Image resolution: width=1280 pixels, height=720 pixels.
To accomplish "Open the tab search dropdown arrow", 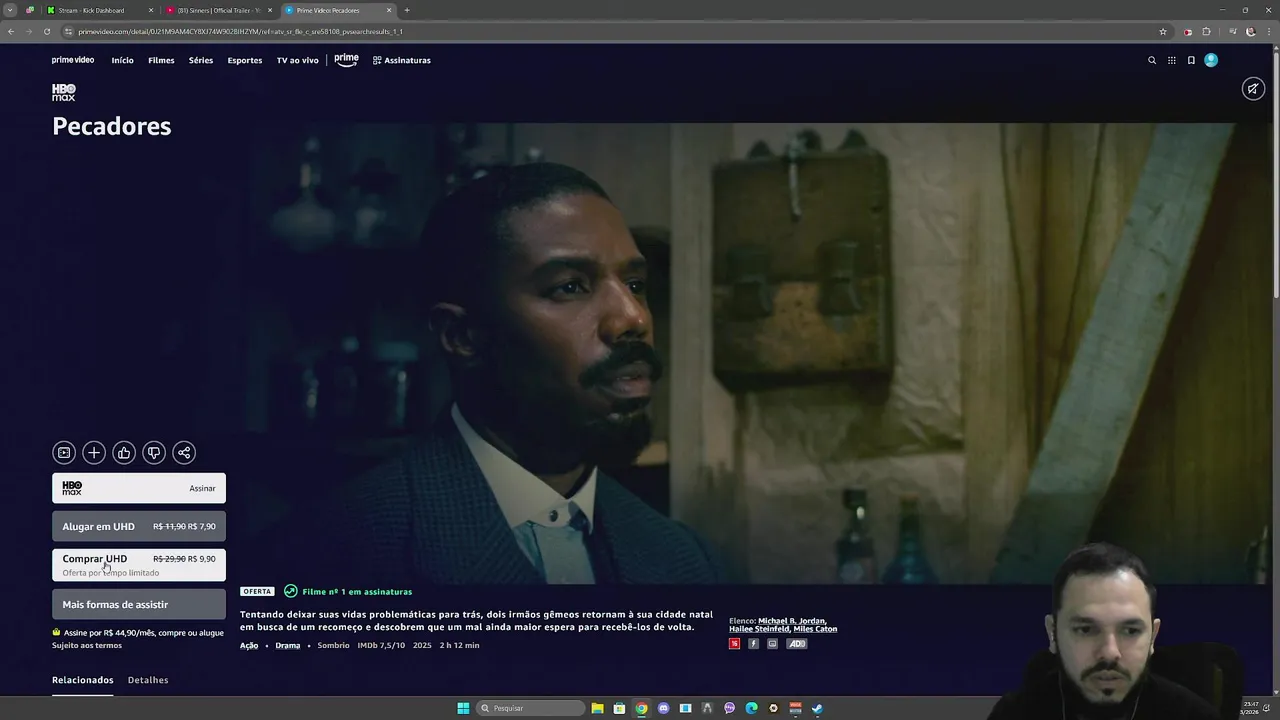I will point(10,10).
